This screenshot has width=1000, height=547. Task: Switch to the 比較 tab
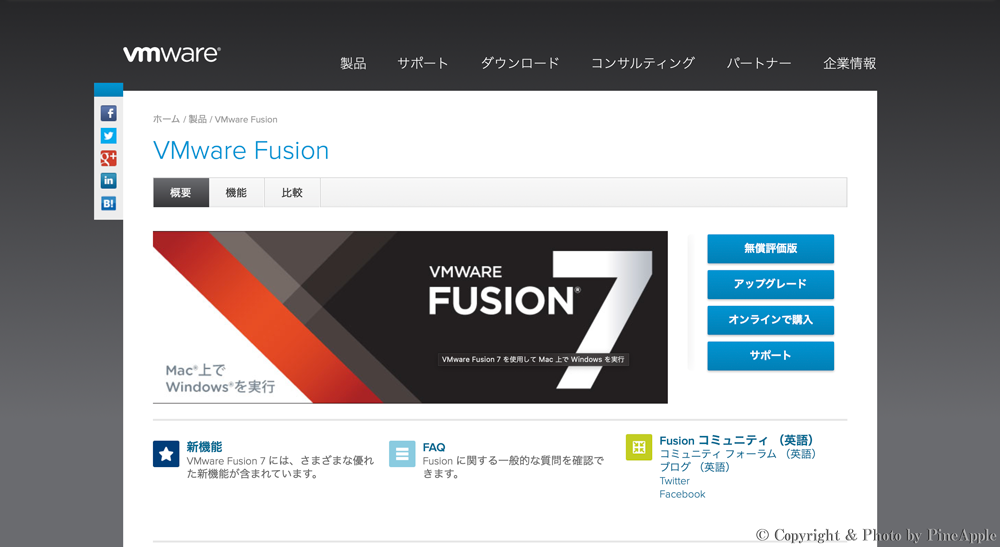click(292, 193)
